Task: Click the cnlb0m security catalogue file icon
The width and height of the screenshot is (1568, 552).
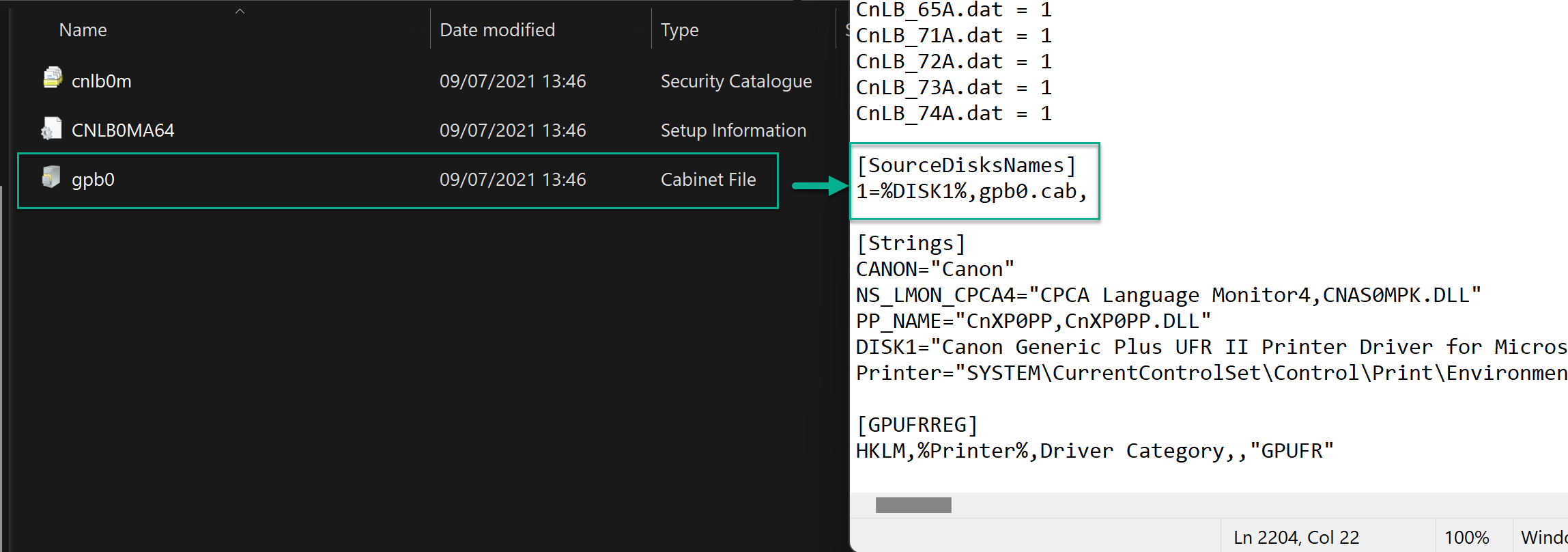Action: pos(53,79)
